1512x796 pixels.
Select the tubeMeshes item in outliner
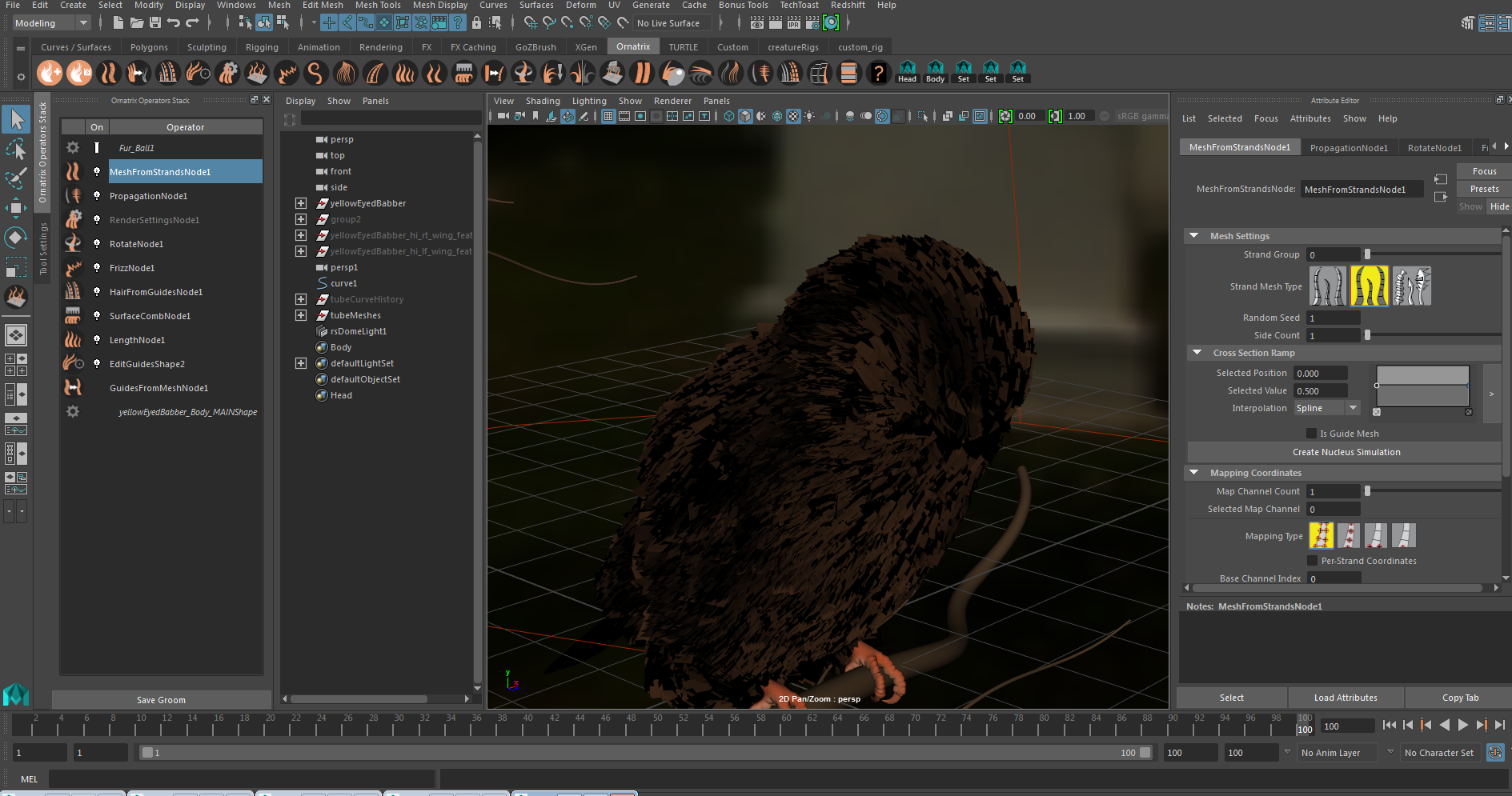click(355, 315)
